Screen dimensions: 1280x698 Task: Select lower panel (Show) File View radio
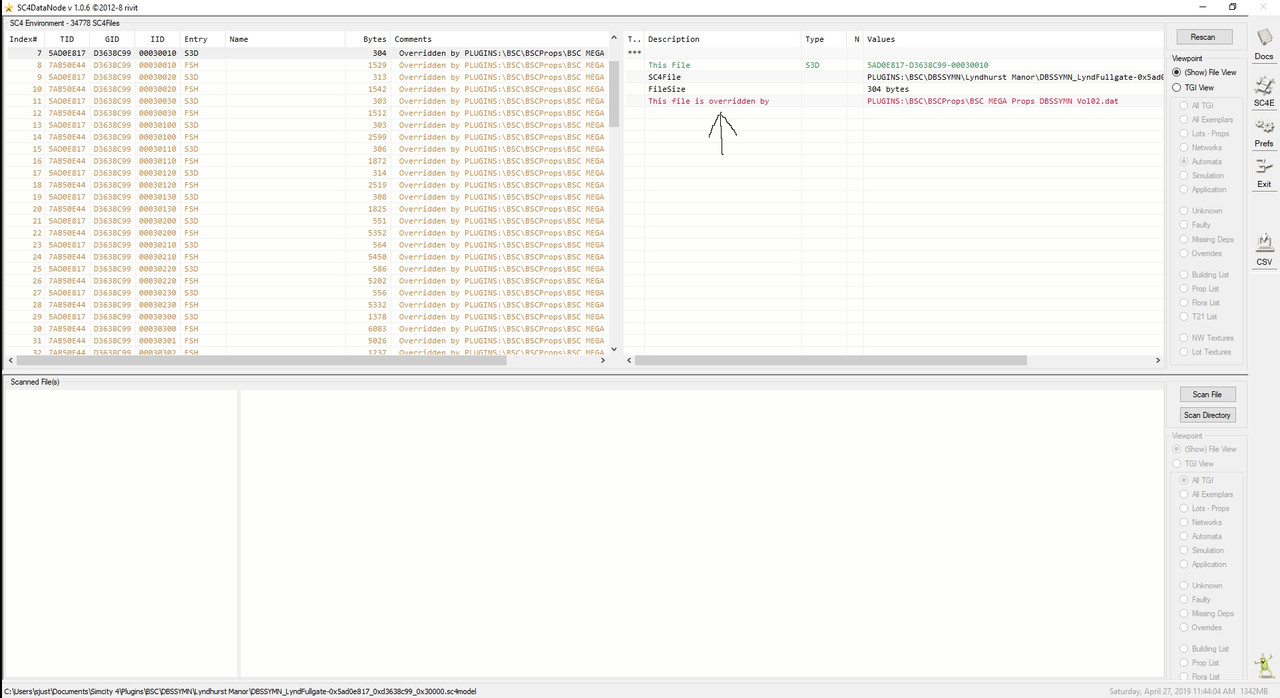click(1204, 449)
